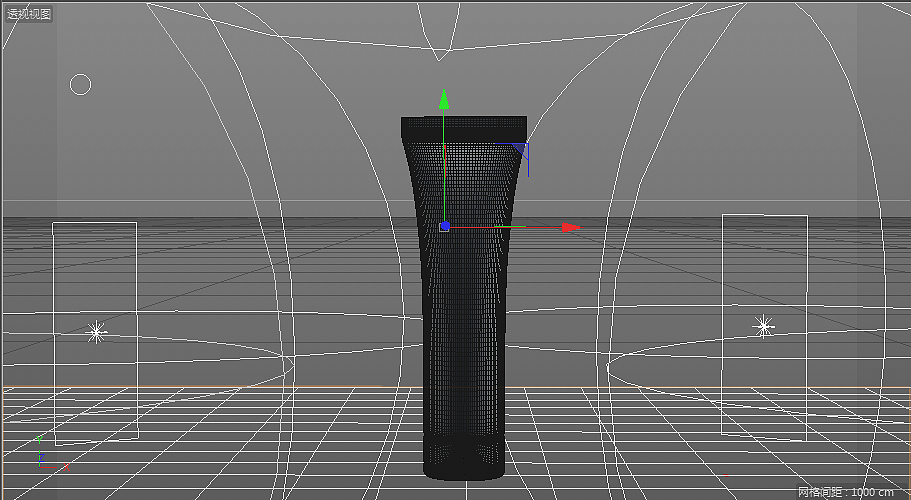
Task: Click the 网格间距 : 1000 cm readout
Action: point(845,492)
